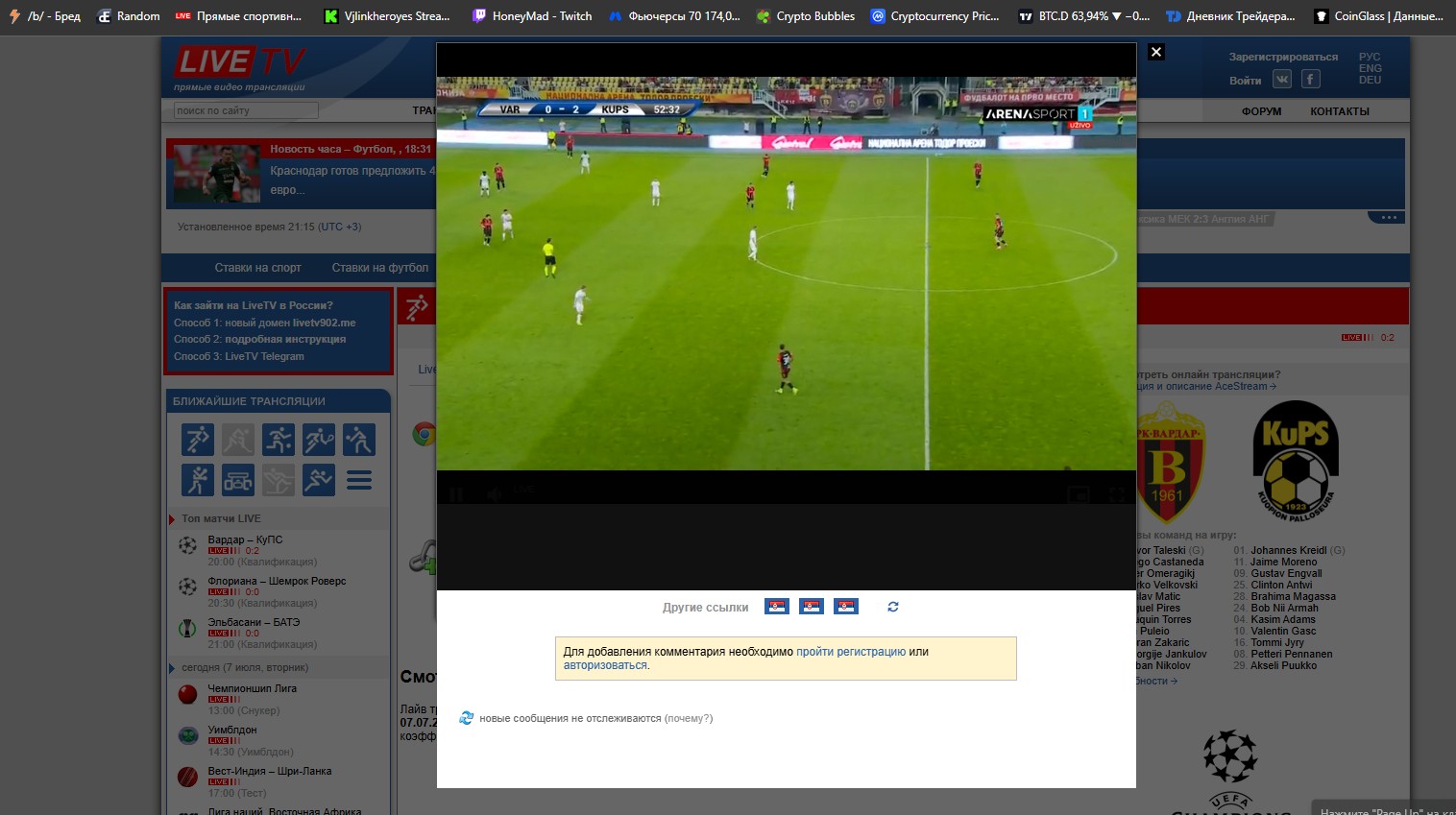This screenshot has width=1456, height=815.
Task: Log in with the VK icon
Action: click(1282, 79)
